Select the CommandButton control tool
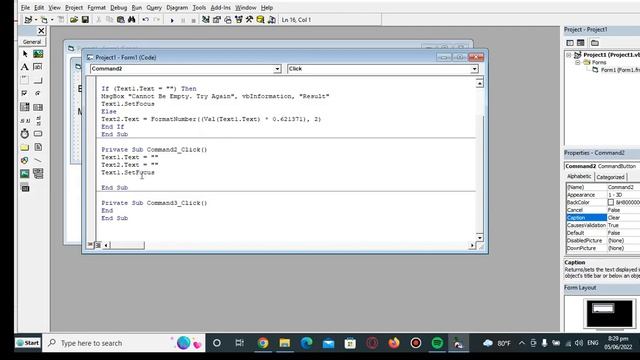Image resolution: width=640 pixels, height=360 pixels. tap(38, 80)
